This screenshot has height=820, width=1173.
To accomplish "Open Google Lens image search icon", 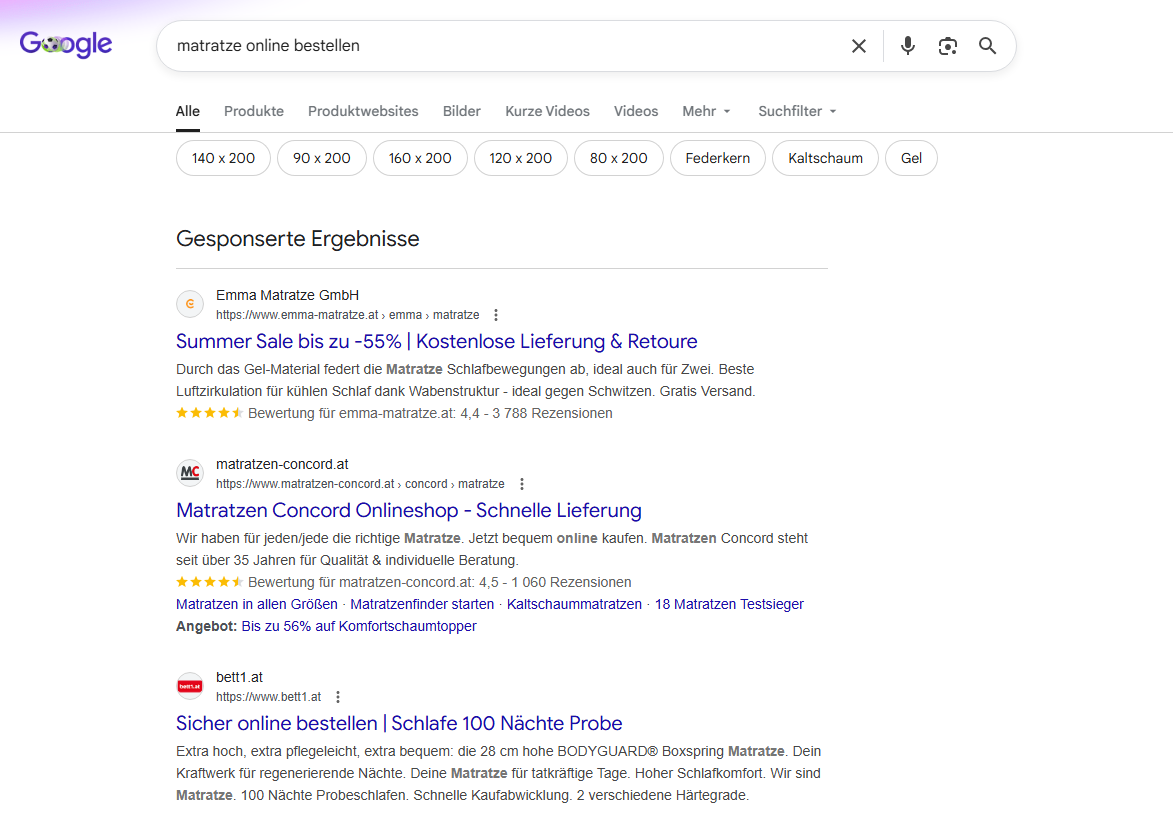I will coord(948,46).
